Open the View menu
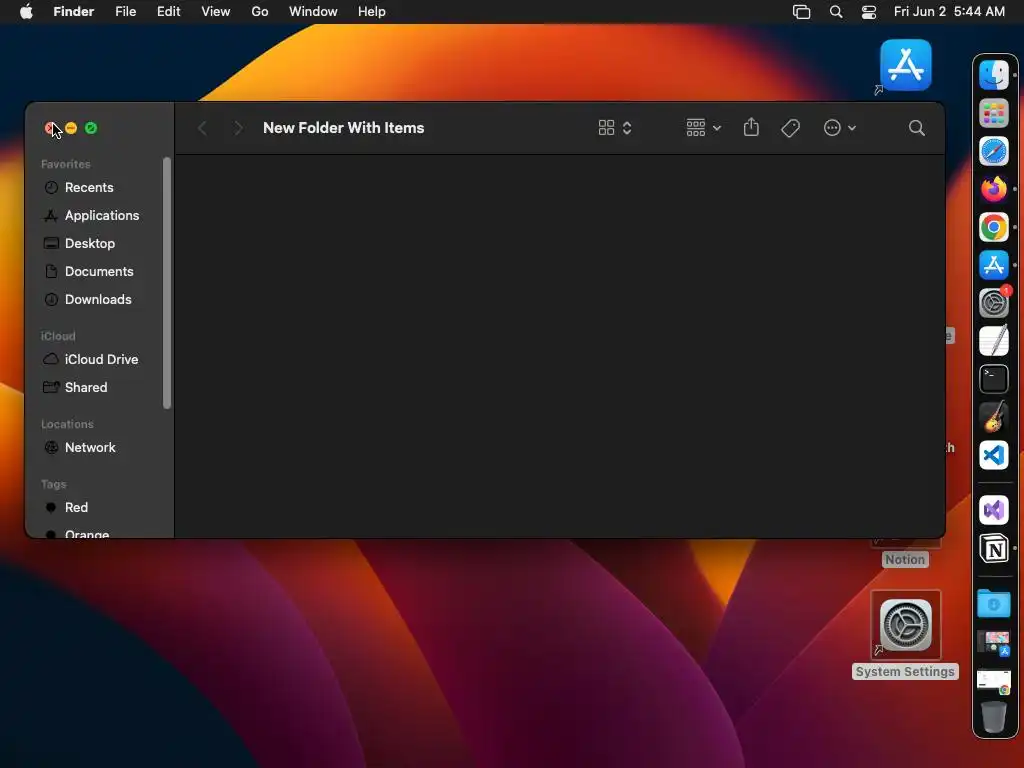The height and width of the screenshot is (768, 1024). 216,12
